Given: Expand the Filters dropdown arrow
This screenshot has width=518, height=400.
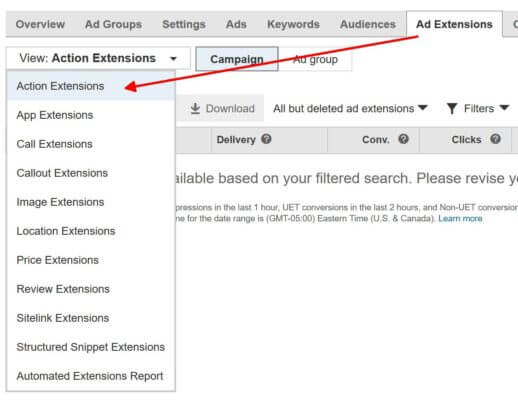Looking at the screenshot, I should [x=504, y=108].
